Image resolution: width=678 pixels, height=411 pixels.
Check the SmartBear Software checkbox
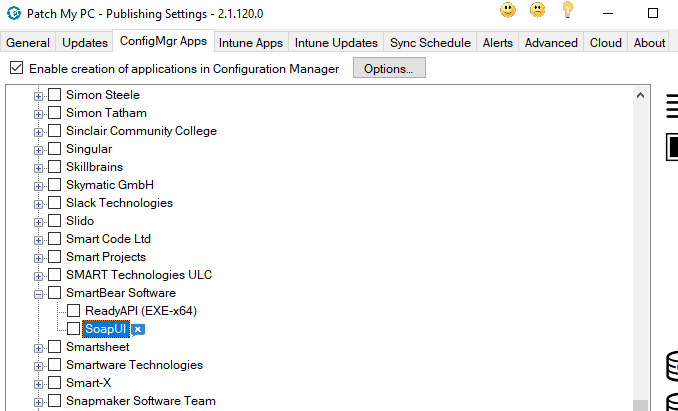(54, 293)
